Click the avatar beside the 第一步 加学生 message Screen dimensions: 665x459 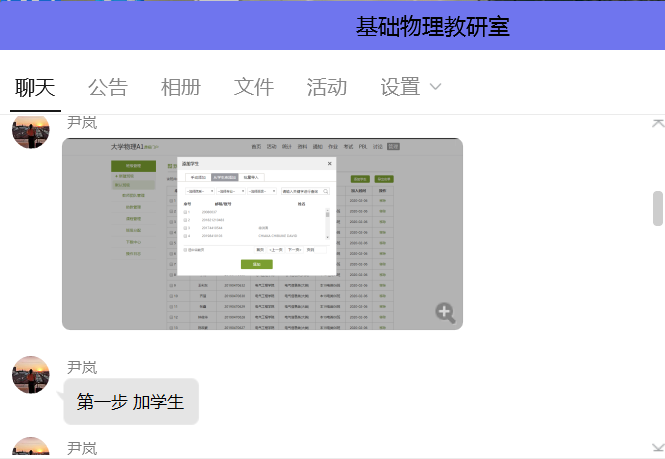coord(31,375)
